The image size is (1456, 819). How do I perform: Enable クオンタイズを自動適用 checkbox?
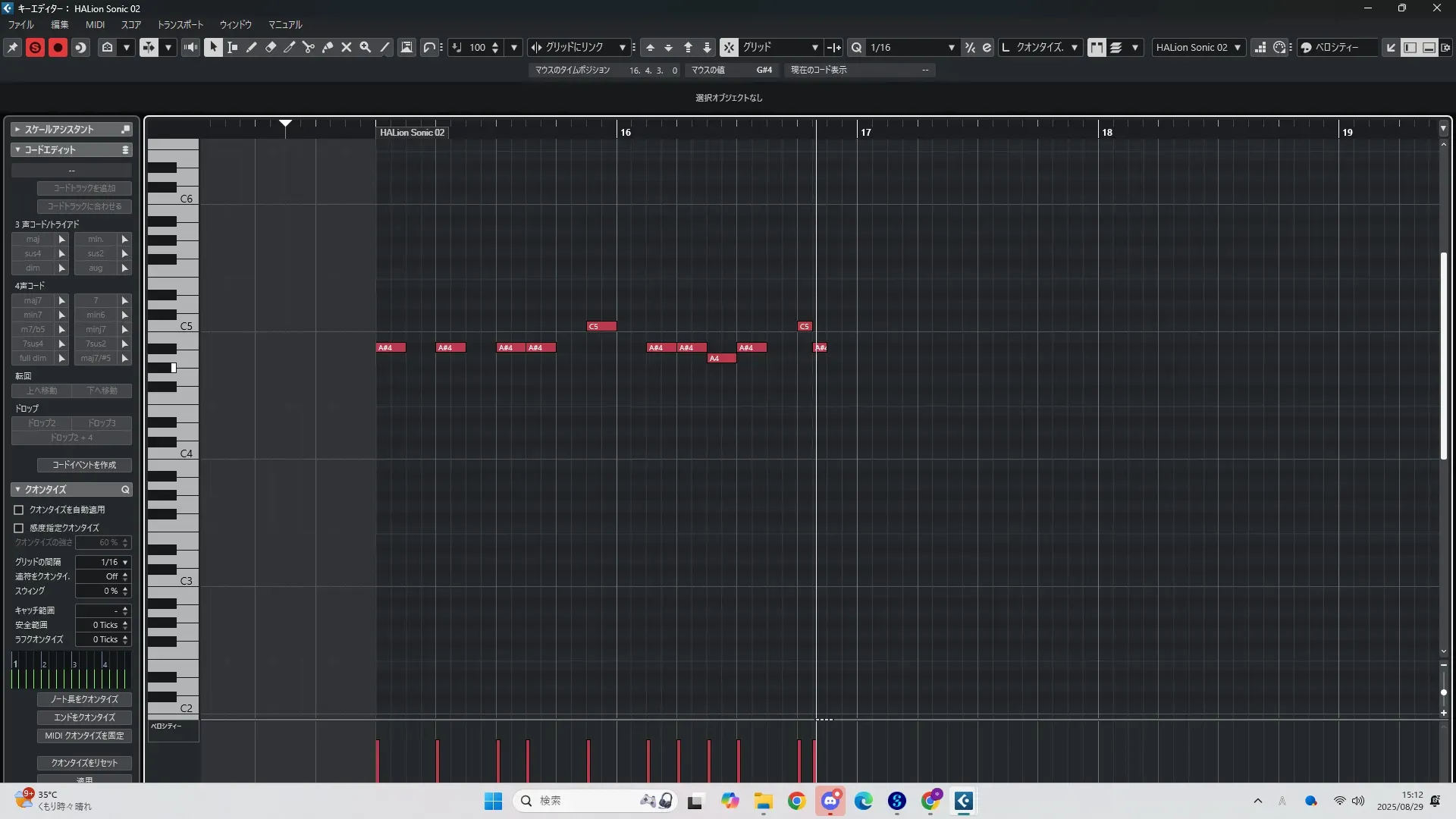(19, 510)
